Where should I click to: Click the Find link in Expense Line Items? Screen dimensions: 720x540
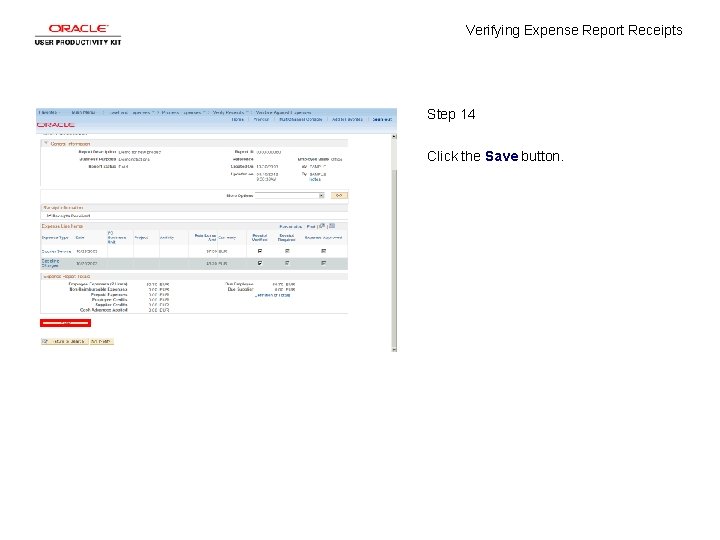[x=311, y=226]
